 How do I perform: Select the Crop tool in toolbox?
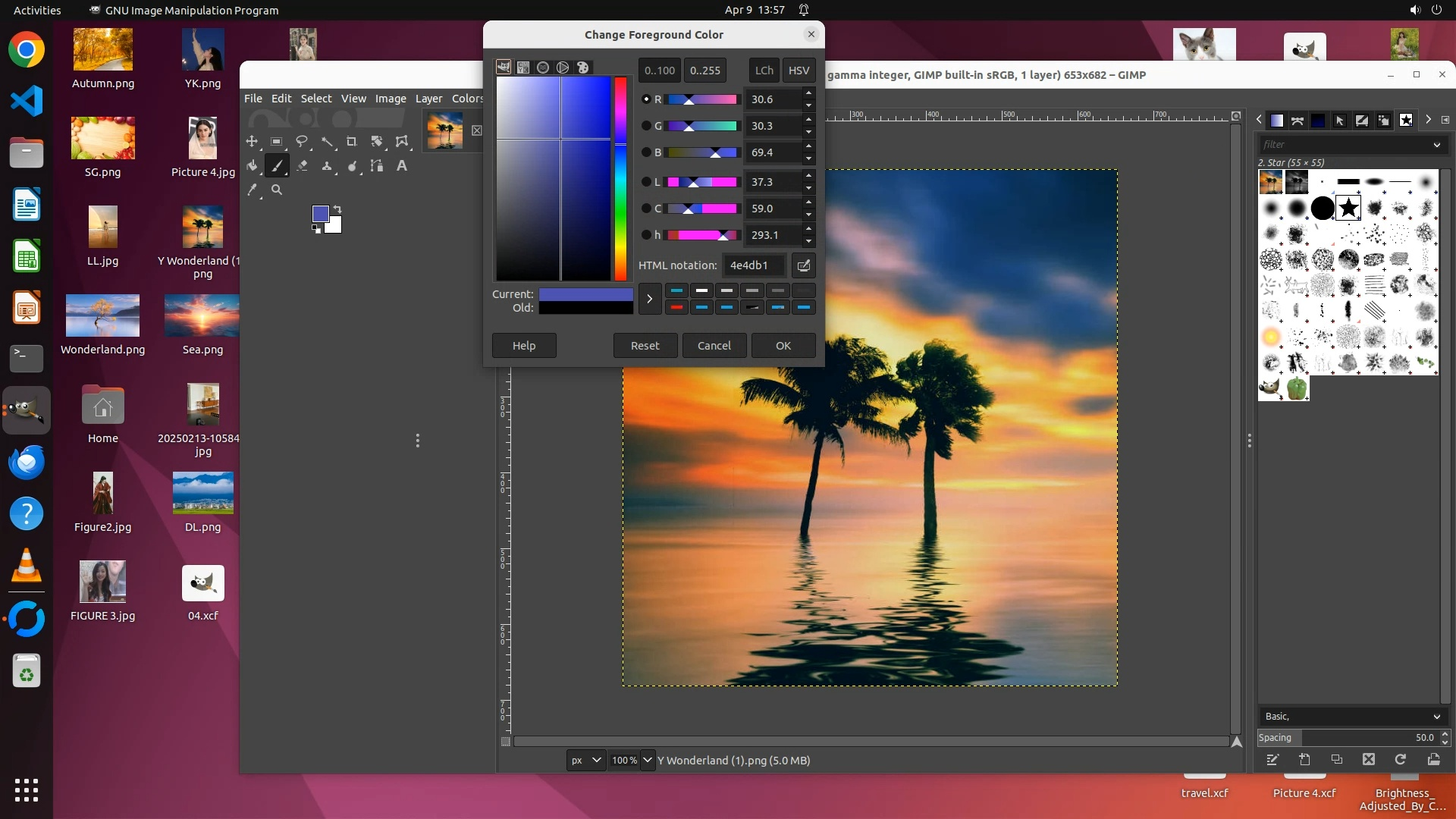pyautogui.click(x=352, y=142)
